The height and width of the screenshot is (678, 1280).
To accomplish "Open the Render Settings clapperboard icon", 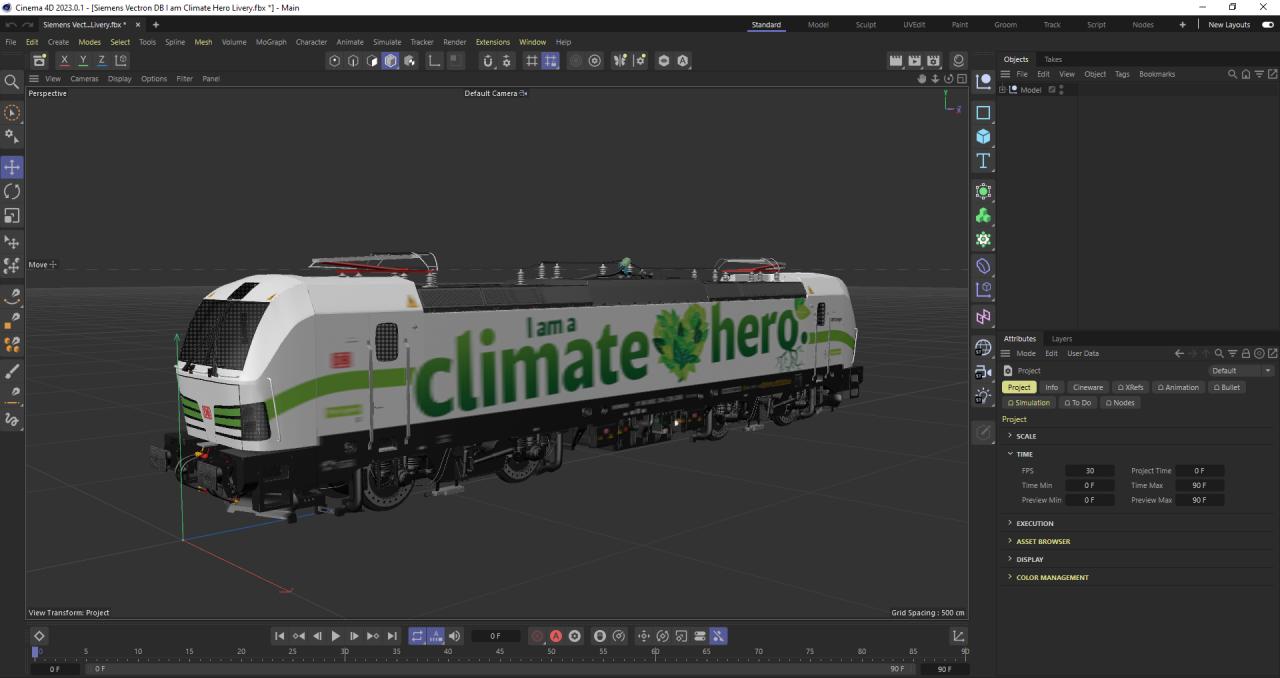I will coord(933,61).
